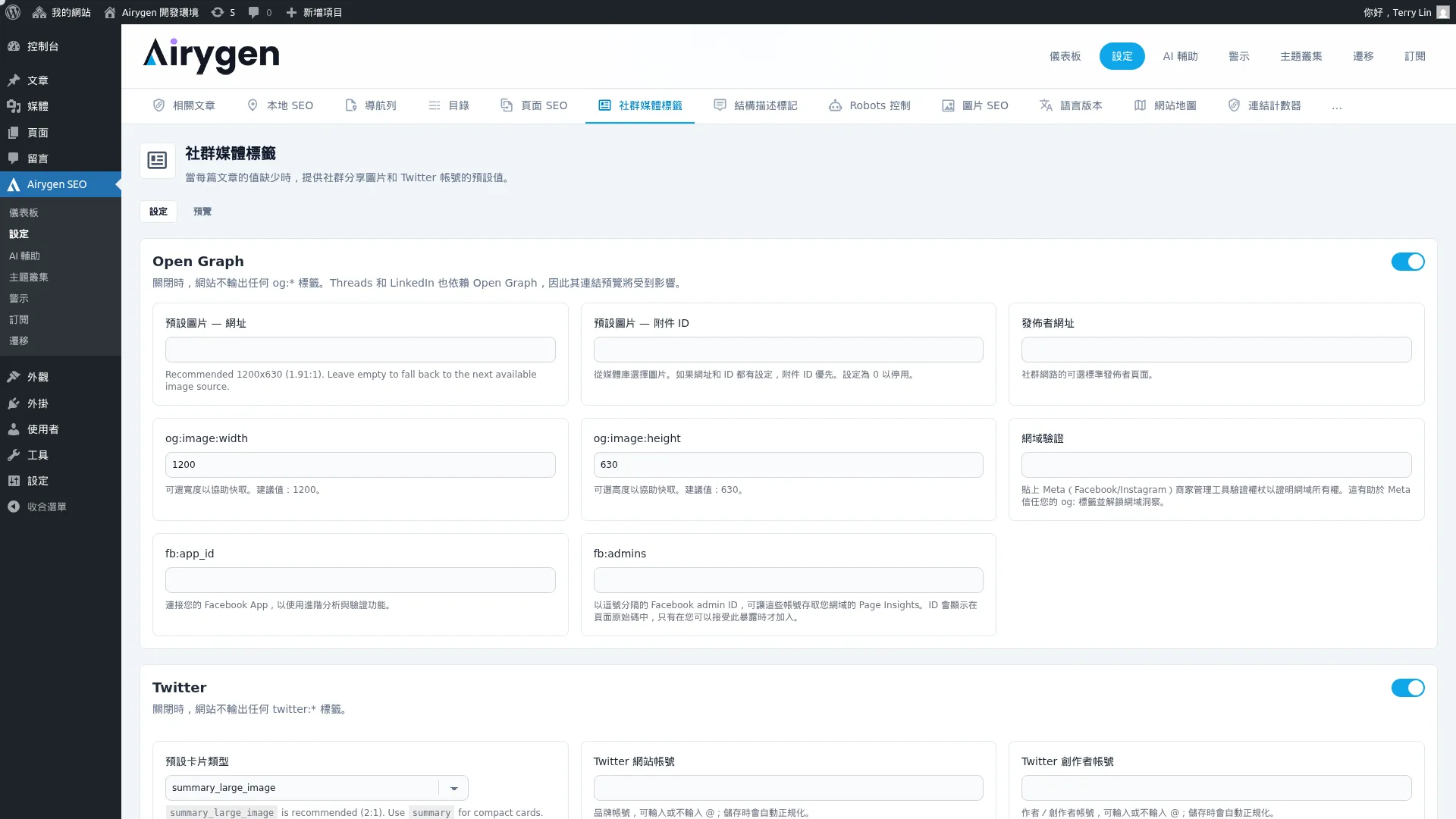Viewport: 1456px width, 819px height.
Task: Click the og:image:width field showing 1200
Action: (x=360, y=465)
